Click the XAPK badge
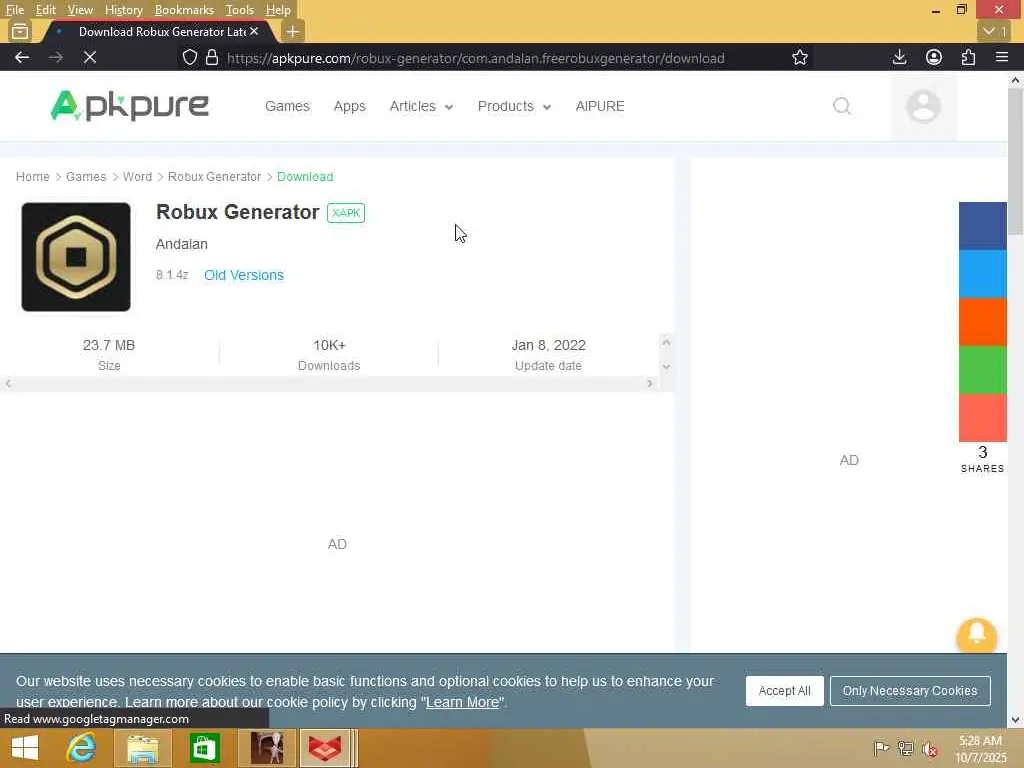The image size is (1024, 768). click(x=345, y=213)
